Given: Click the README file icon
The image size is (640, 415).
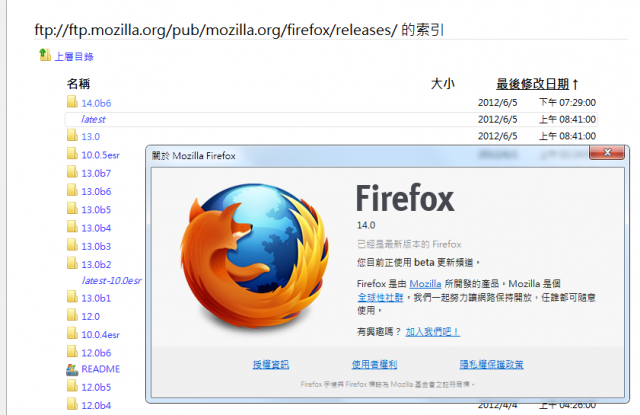Looking at the screenshot, I should click(72, 370).
